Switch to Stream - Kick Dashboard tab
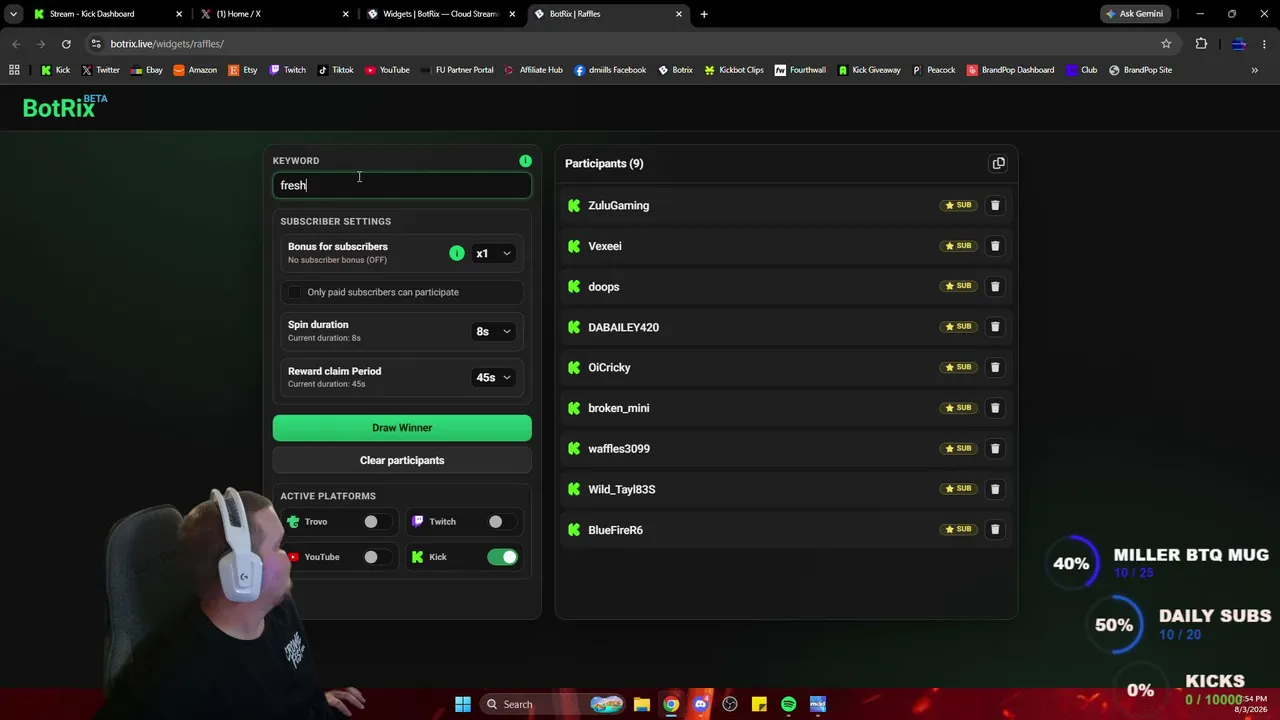 107,14
